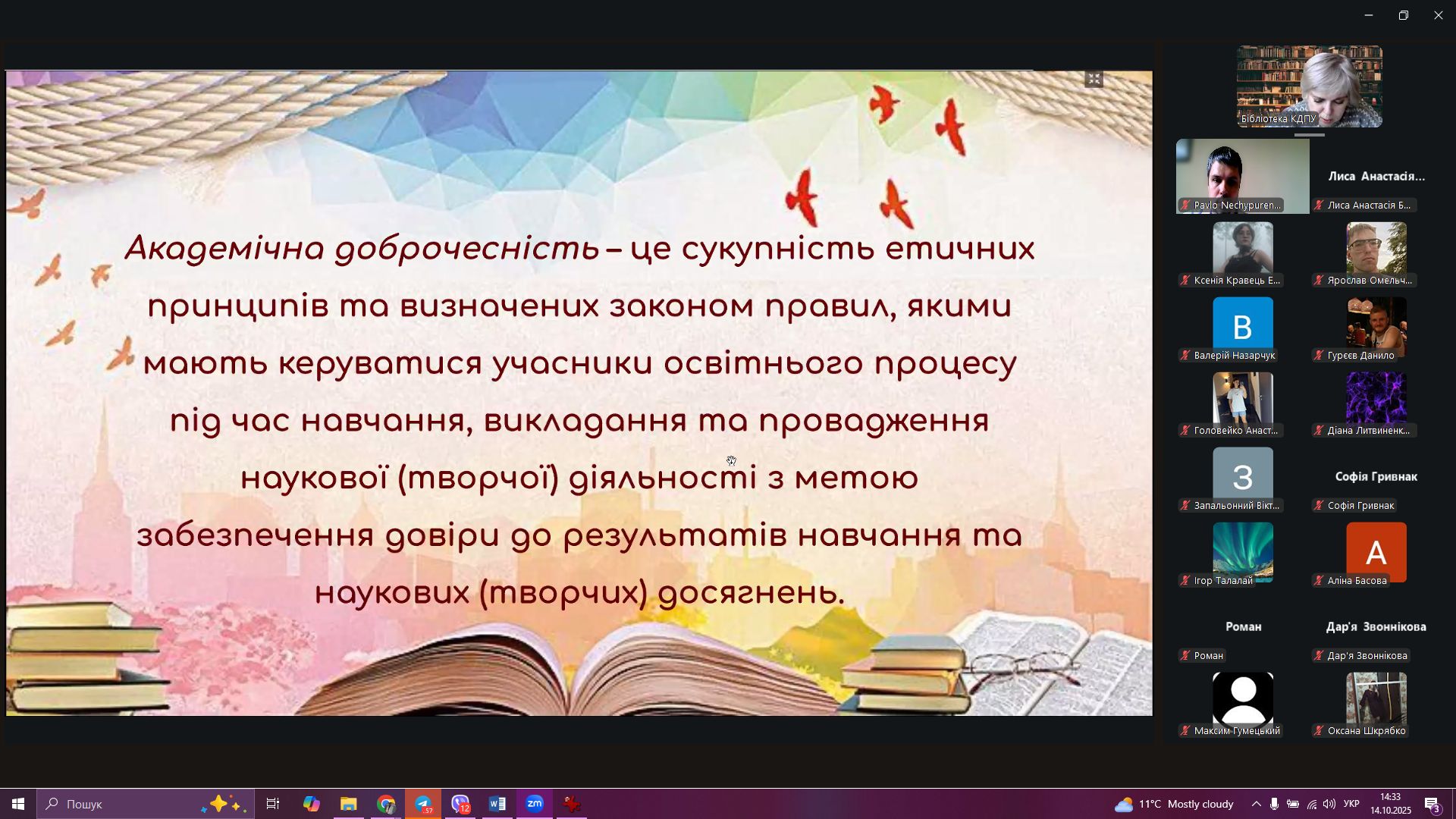
Task: Launch Copilot from the taskbar
Action: (x=312, y=804)
